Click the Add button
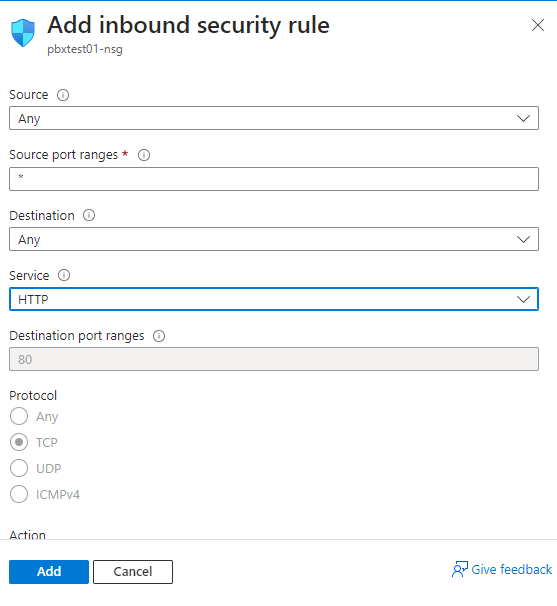557x606 pixels. point(49,572)
